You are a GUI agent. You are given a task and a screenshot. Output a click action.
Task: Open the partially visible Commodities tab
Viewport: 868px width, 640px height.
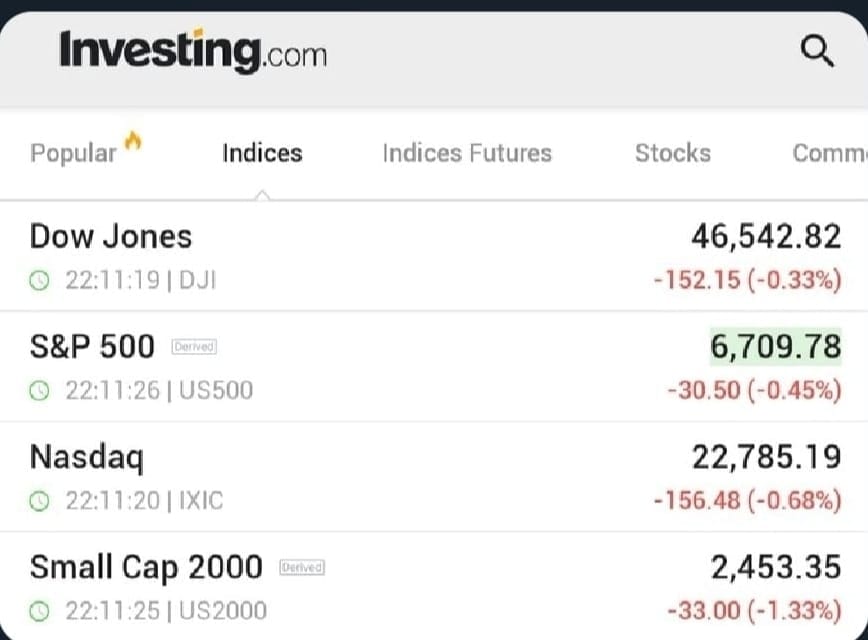(x=829, y=153)
